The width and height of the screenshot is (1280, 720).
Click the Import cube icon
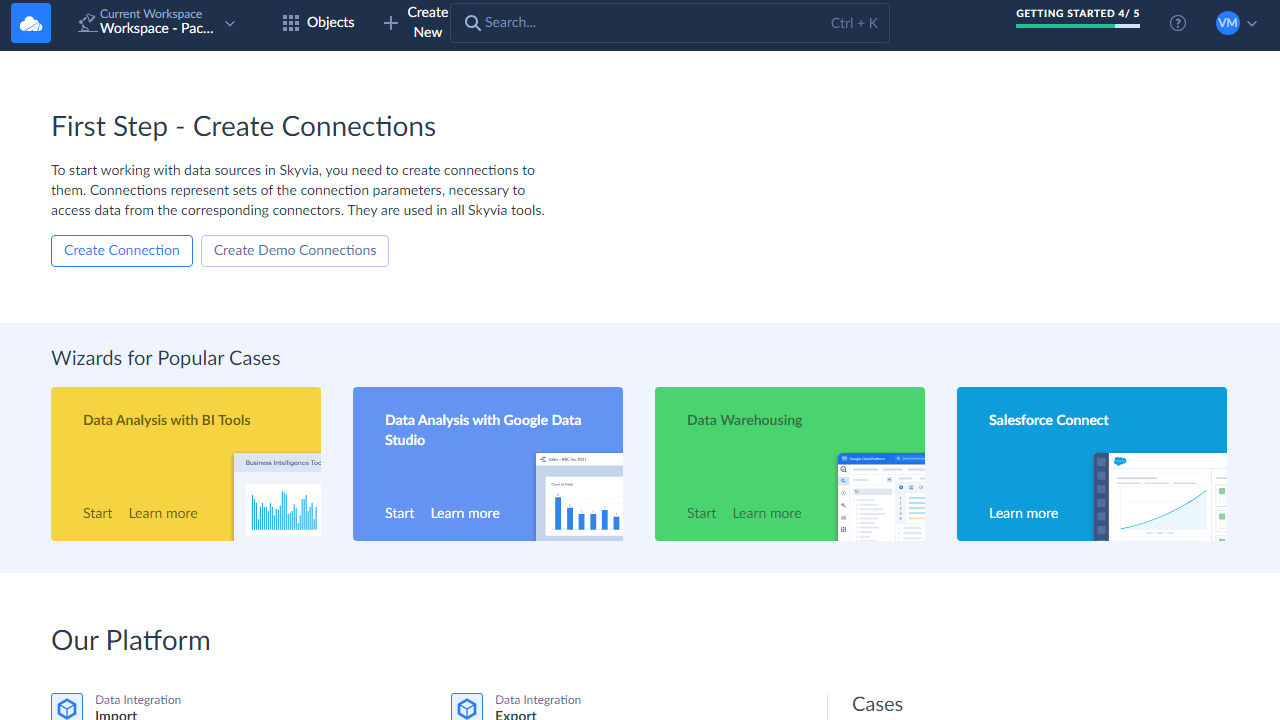[67, 708]
